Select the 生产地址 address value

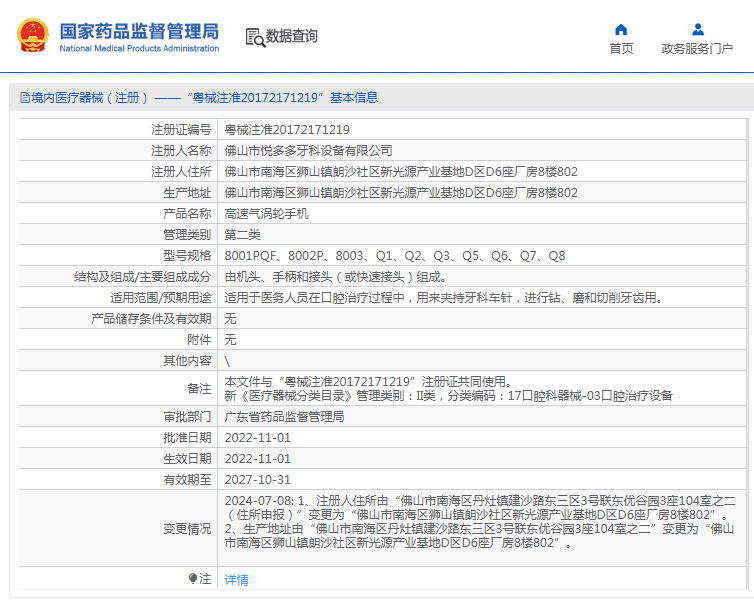pos(401,193)
